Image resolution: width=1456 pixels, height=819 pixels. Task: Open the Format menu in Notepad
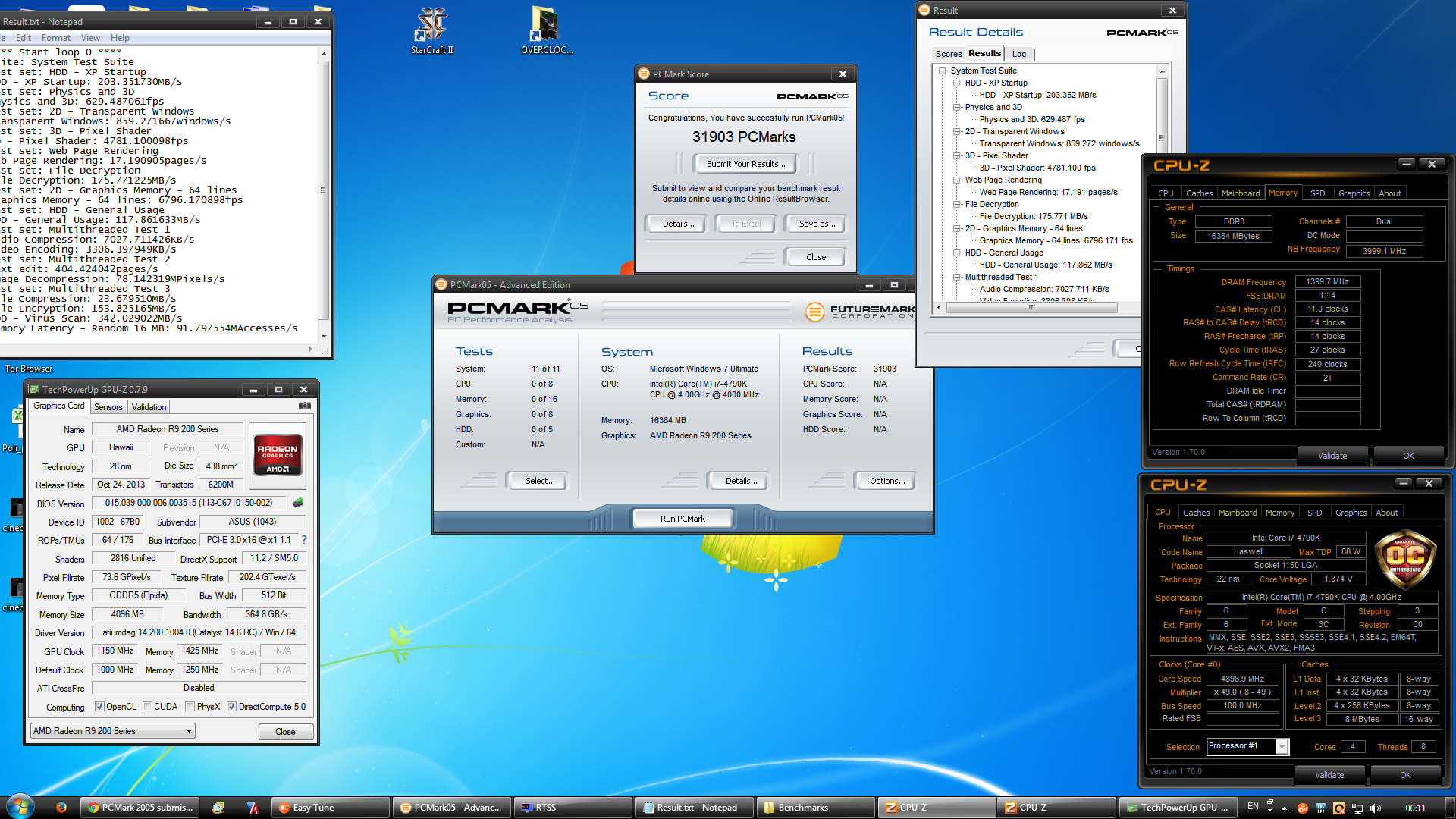click(56, 38)
